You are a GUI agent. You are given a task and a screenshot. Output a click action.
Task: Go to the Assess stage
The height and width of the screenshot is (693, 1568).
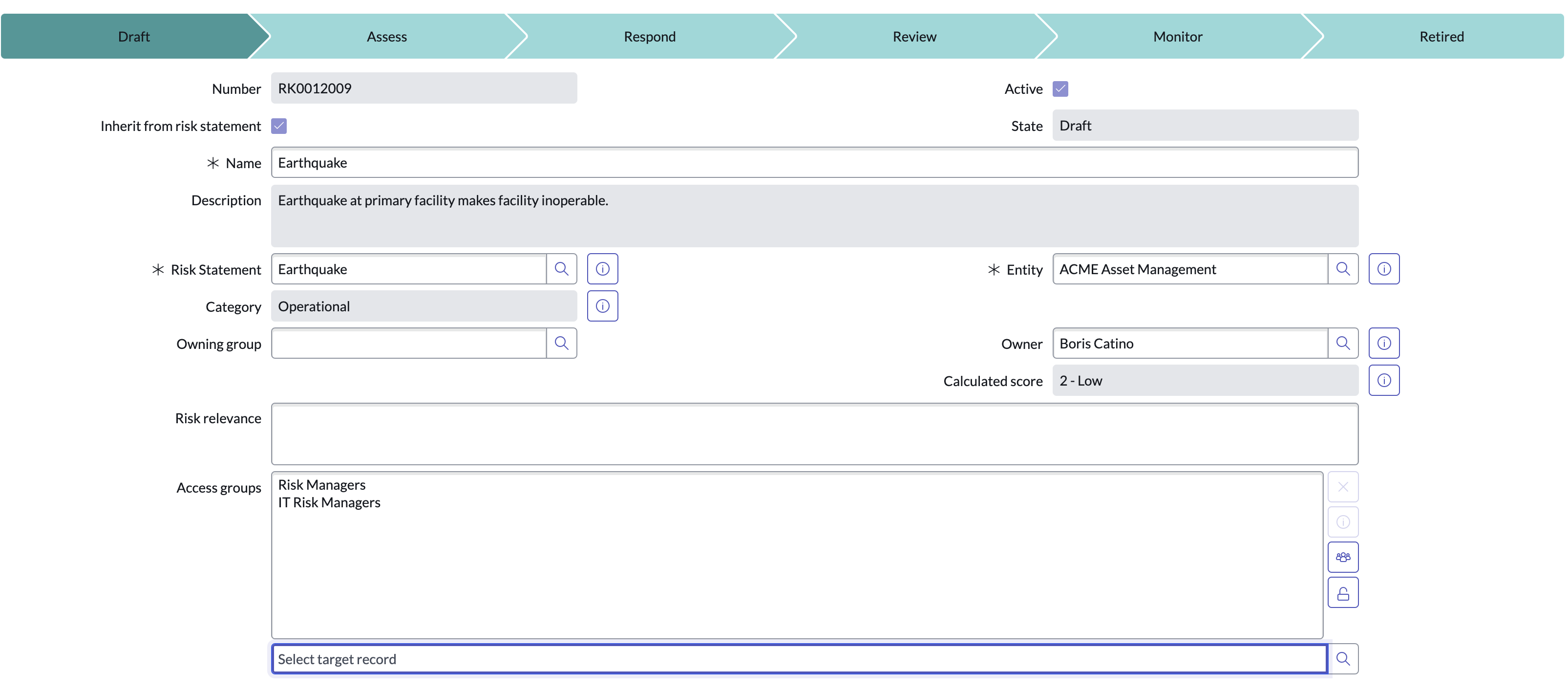pyautogui.click(x=387, y=37)
